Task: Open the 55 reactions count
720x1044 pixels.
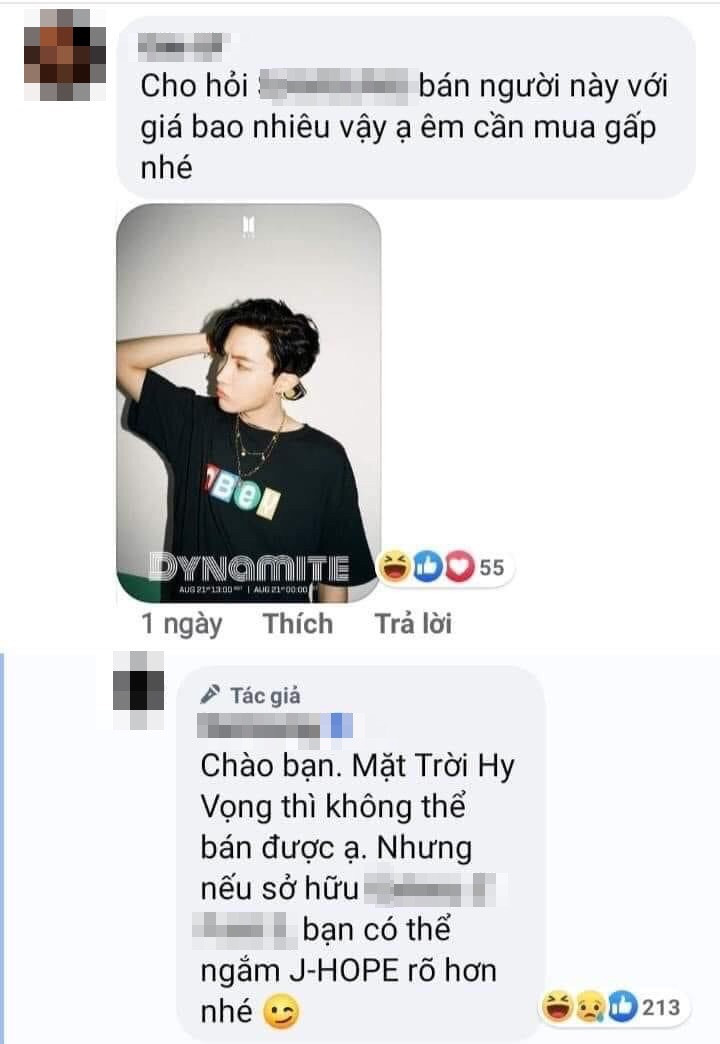Action: click(492, 567)
